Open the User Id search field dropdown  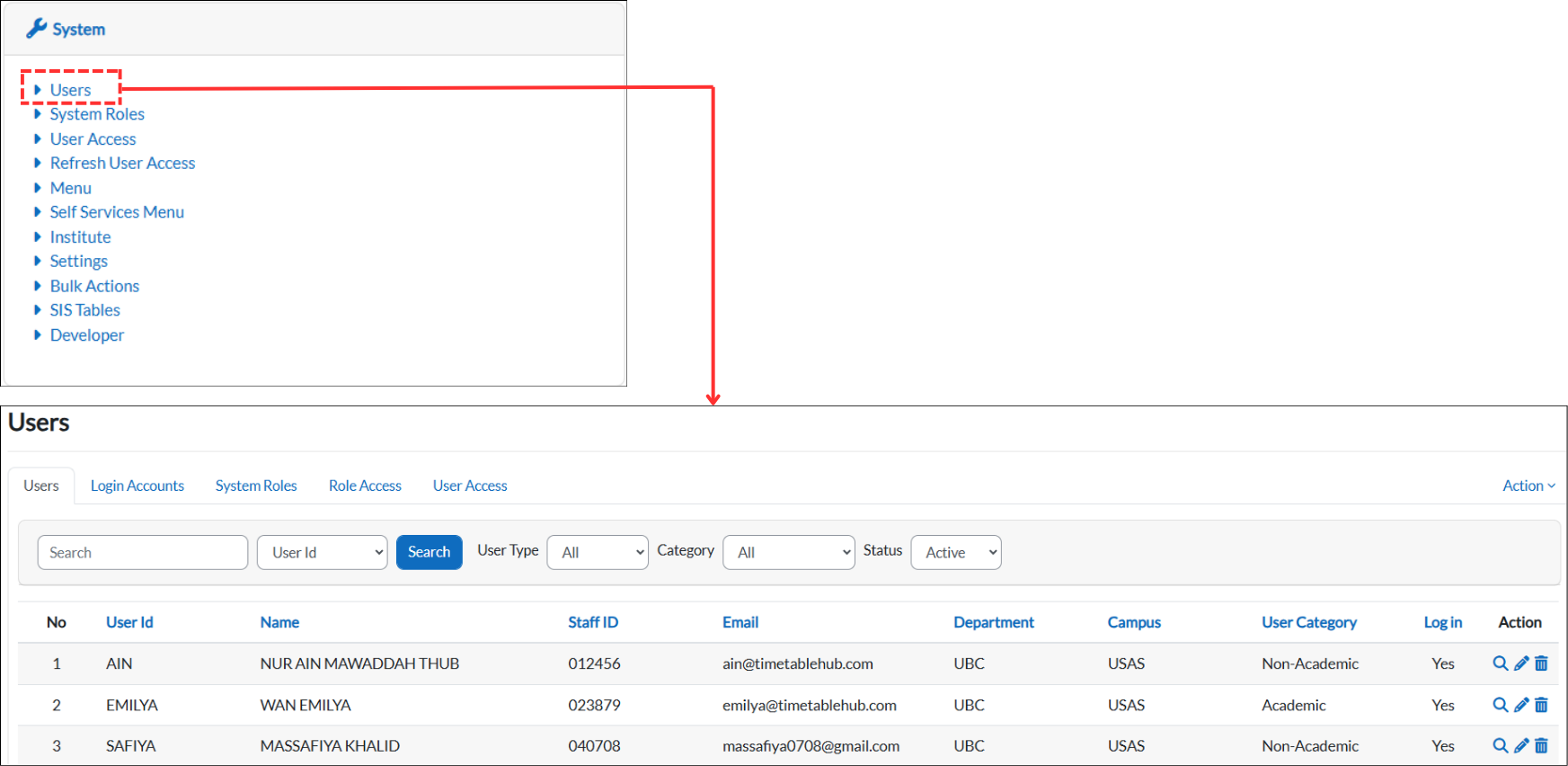322,552
